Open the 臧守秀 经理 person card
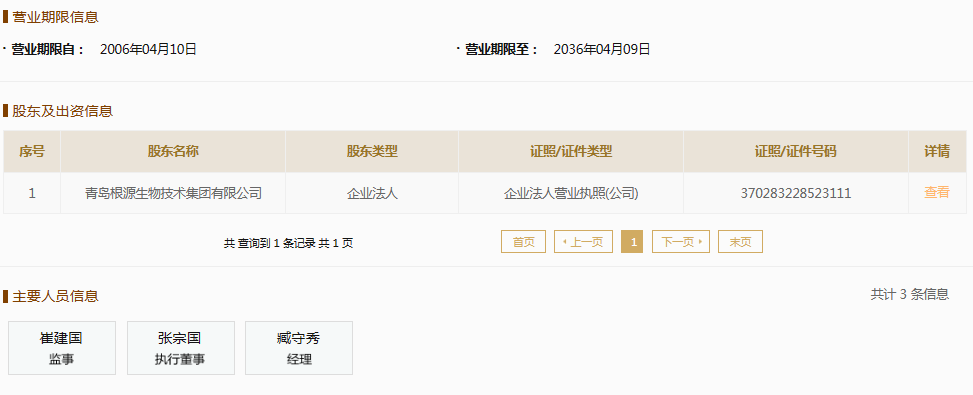Image resolution: width=973 pixels, height=395 pixels. coord(299,348)
